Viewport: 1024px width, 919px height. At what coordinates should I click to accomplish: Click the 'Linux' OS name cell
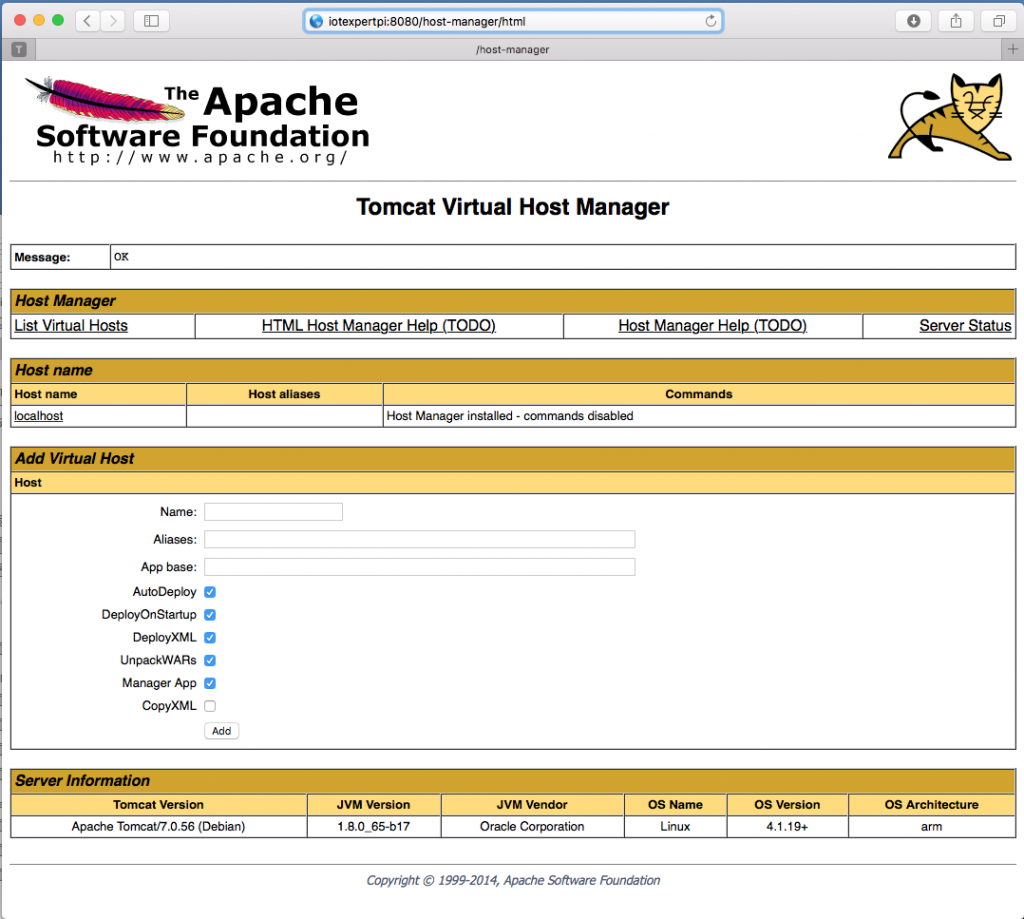coord(675,826)
